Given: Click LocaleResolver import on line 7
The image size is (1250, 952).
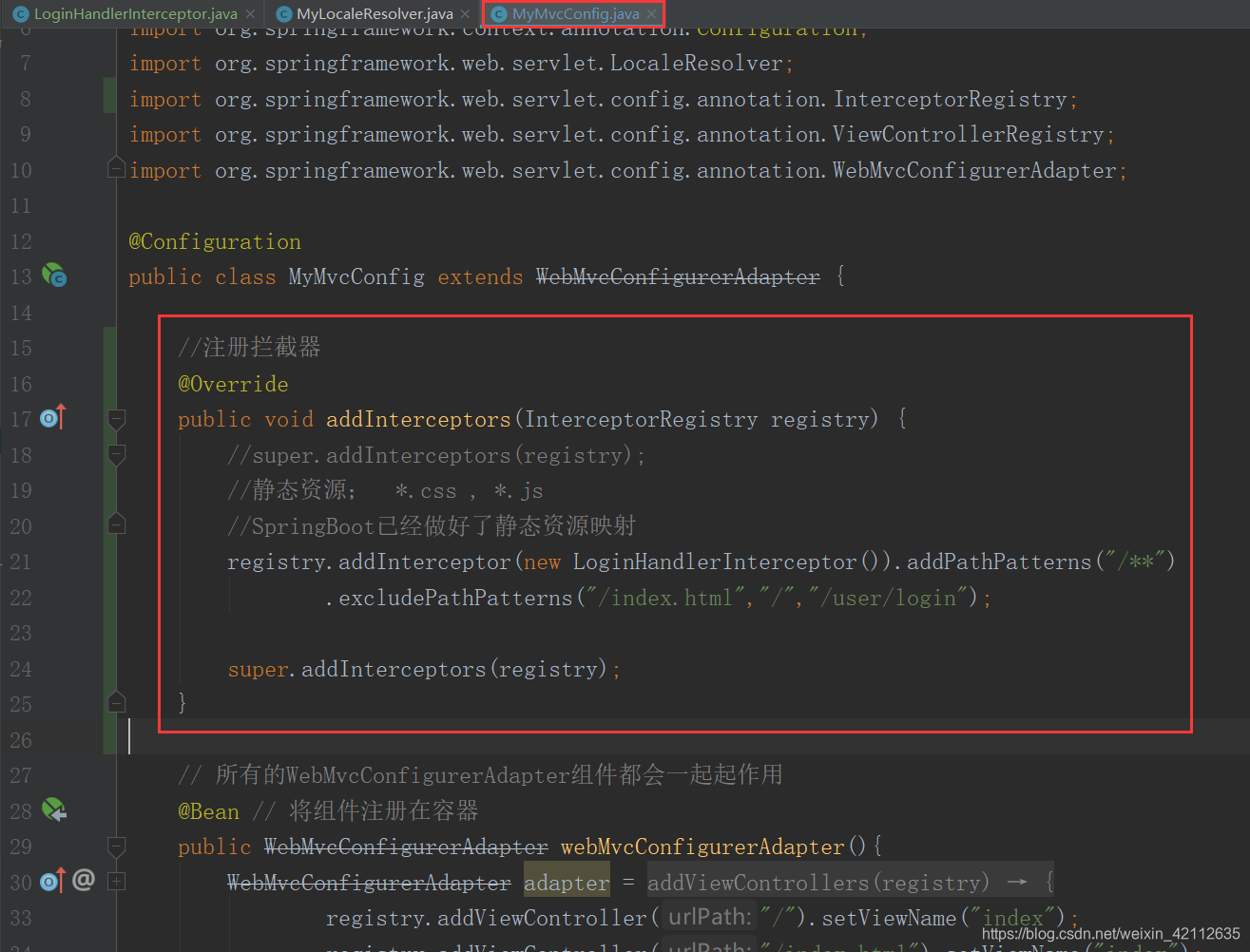Looking at the screenshot, I should pyautogui.click(x=697, y=63).
